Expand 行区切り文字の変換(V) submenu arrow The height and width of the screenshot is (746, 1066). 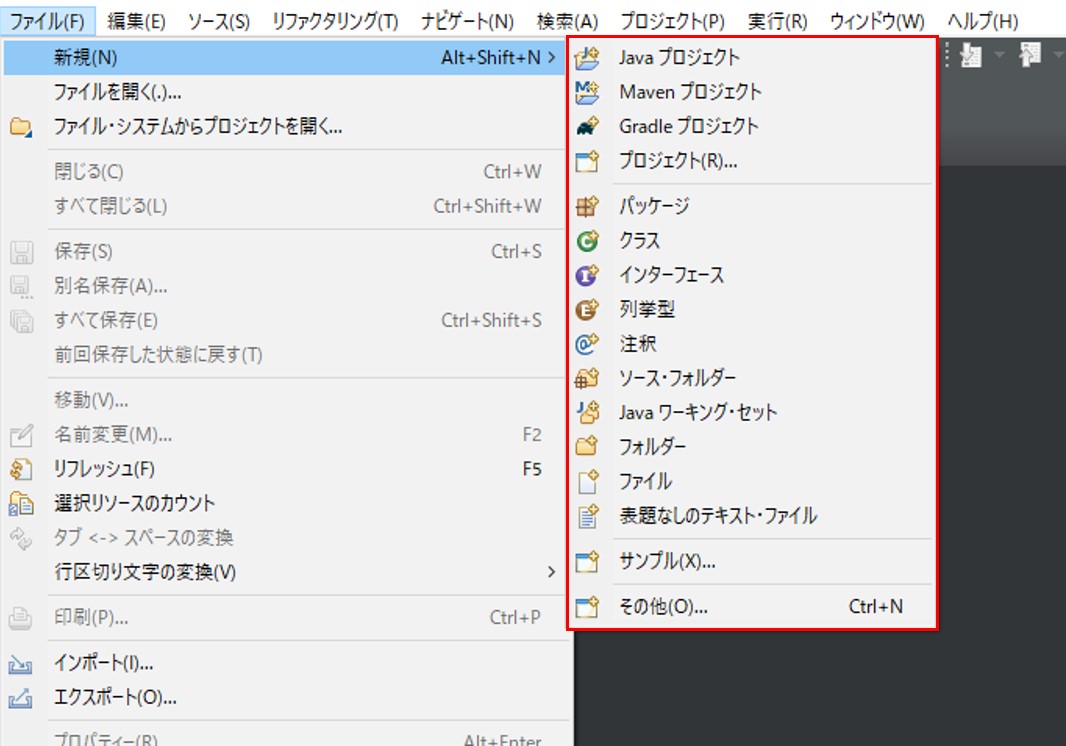(x=551, y=573)
